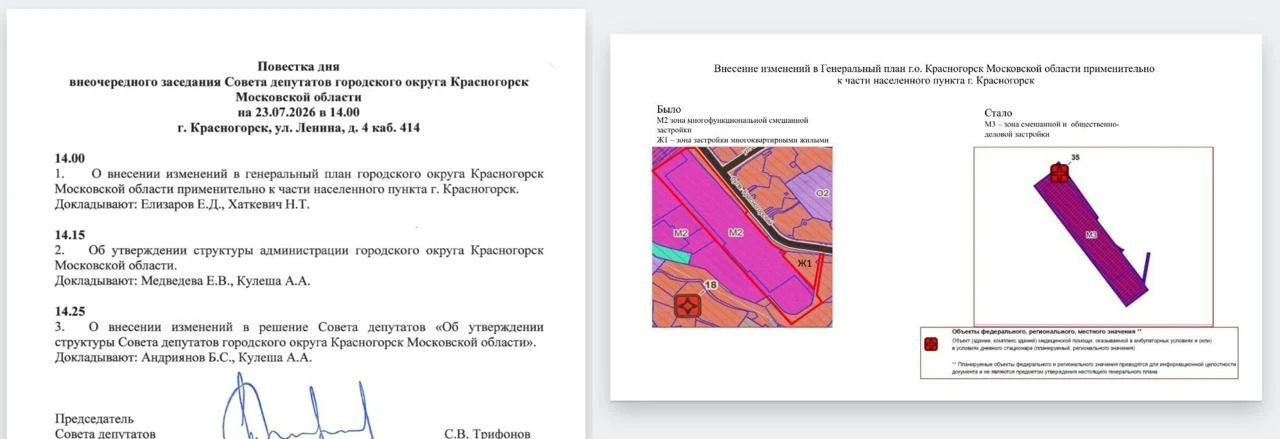The image size is (1280, 439).
Task: Click the 'Было' map caption
Action: tap(668, 108)
